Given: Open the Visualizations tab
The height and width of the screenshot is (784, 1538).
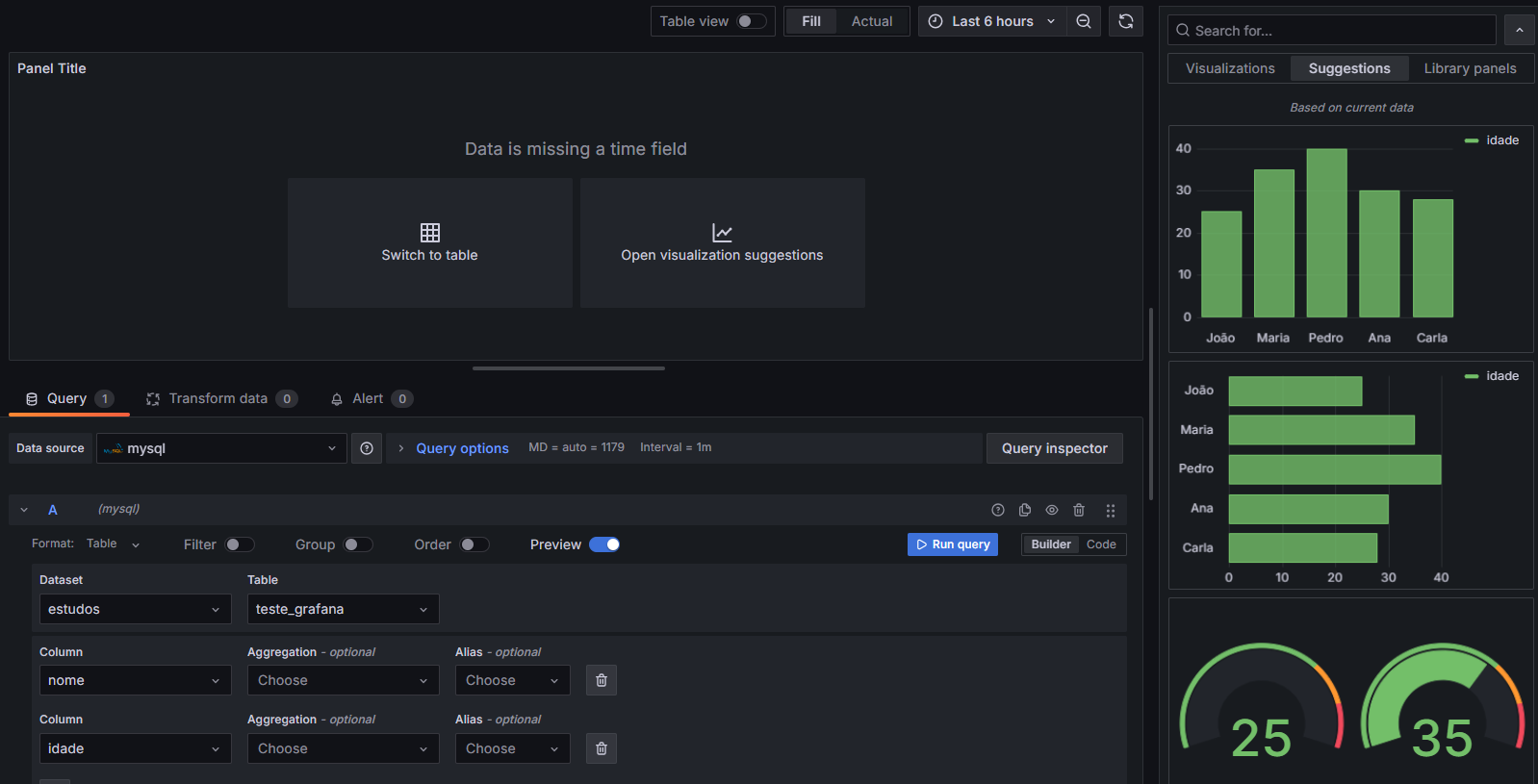Looking at the screenshot, I should pyautogui.click(x=1230, y=68).
